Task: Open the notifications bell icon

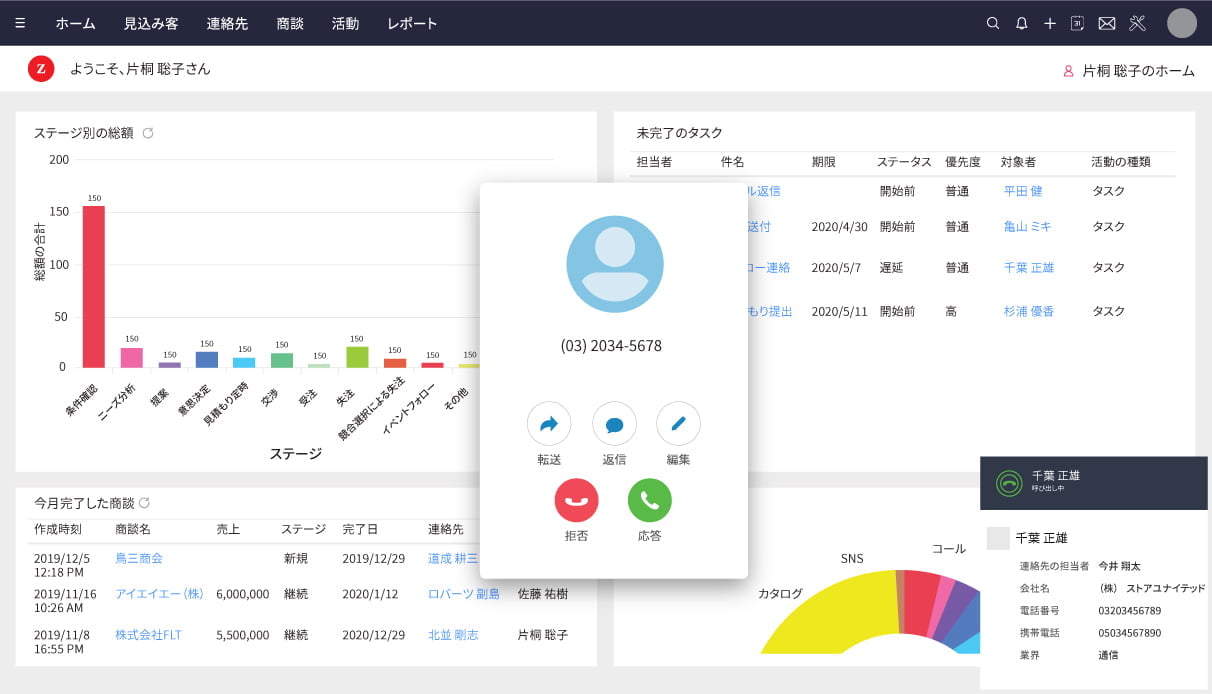Action: tap(1021, 23)
